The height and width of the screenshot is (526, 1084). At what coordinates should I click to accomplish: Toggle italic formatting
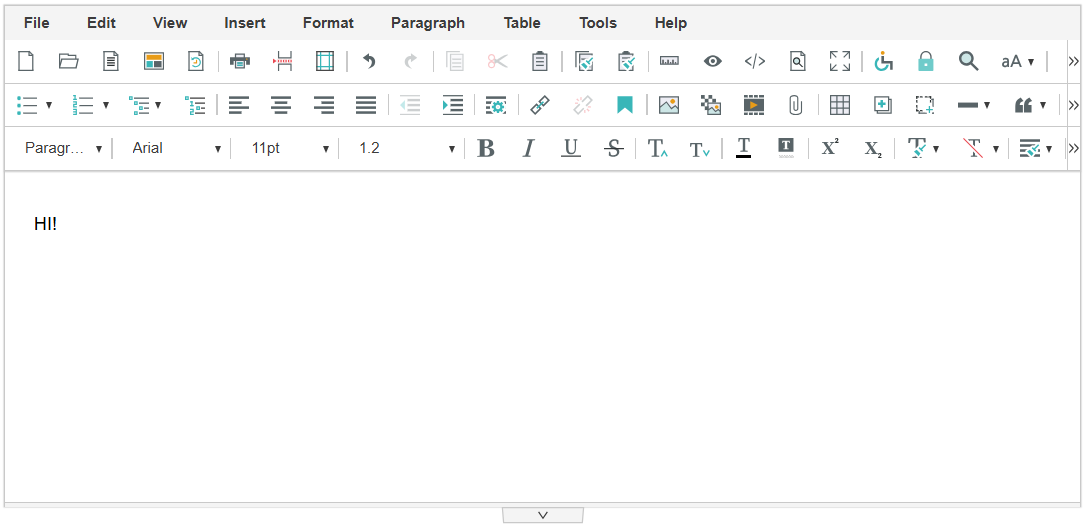tap(528, 148)
